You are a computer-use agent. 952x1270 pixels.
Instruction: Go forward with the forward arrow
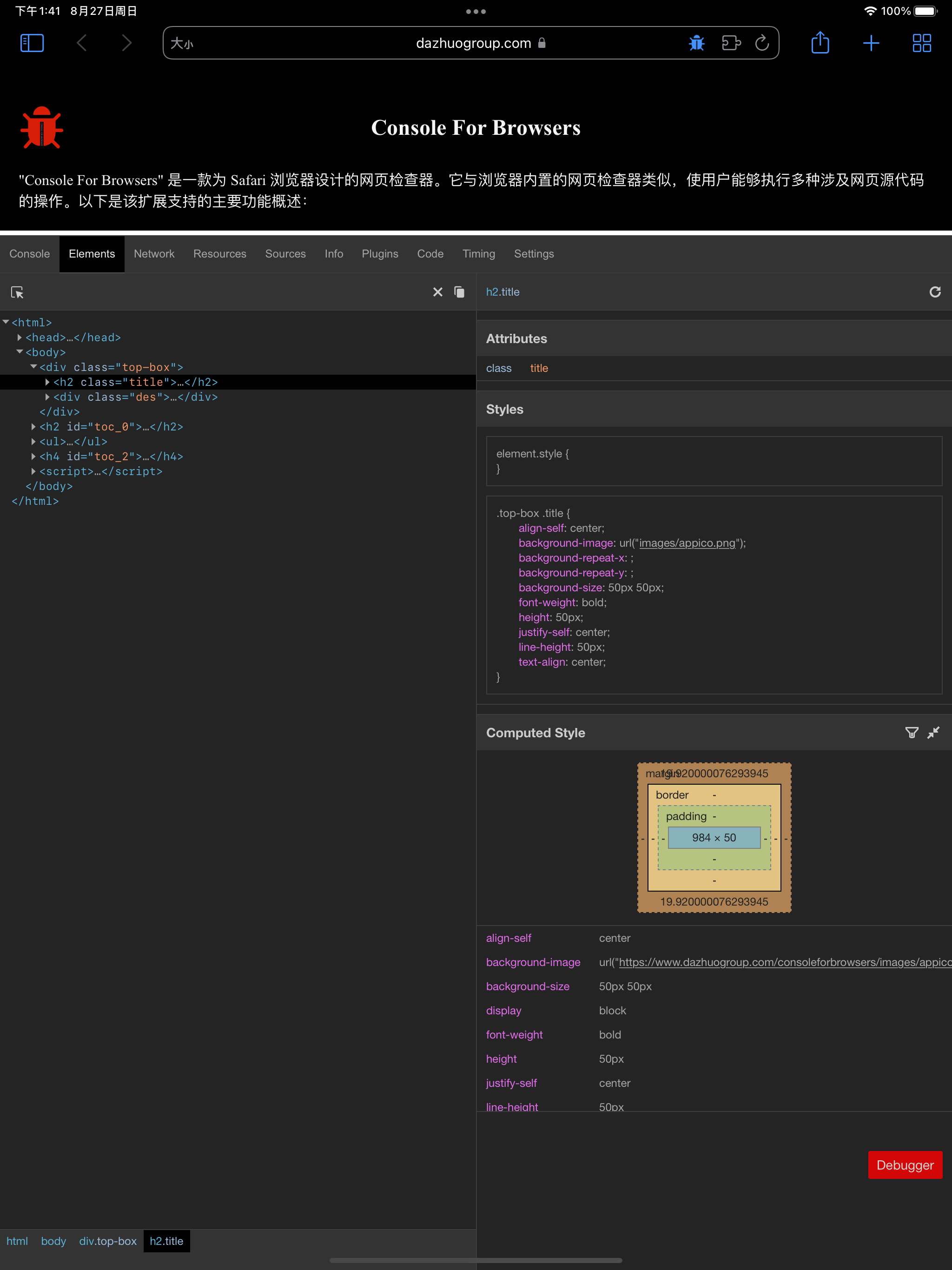point(127,43)
